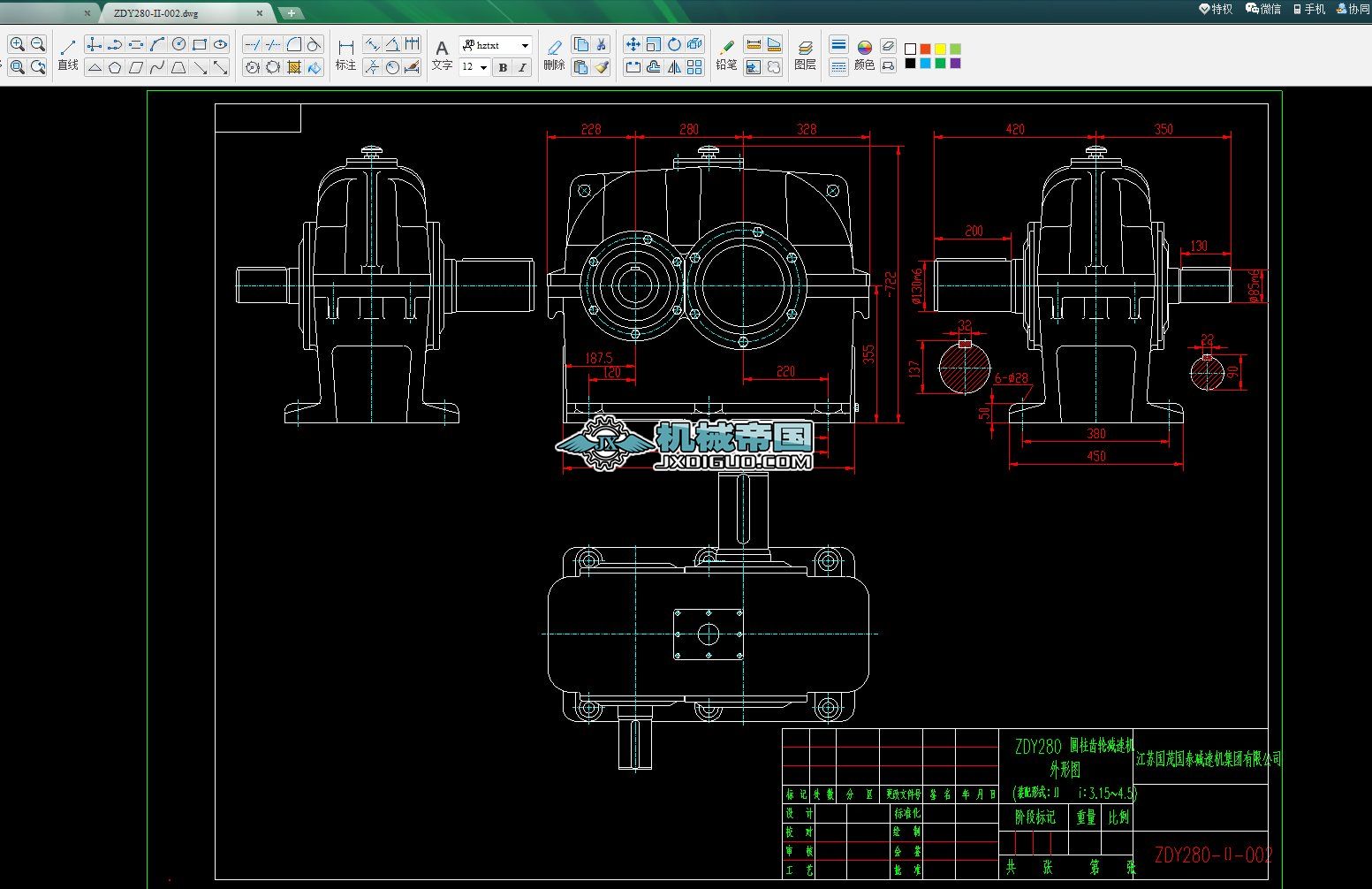Click the 微信 WeChat link

click(1263, 9)
